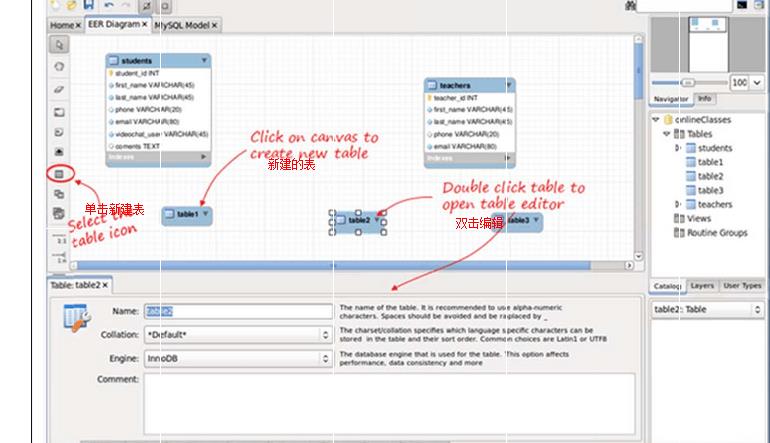Click the new table tool icon
The height and width of the screenshot is (443, 770).
tap(59, 174)
